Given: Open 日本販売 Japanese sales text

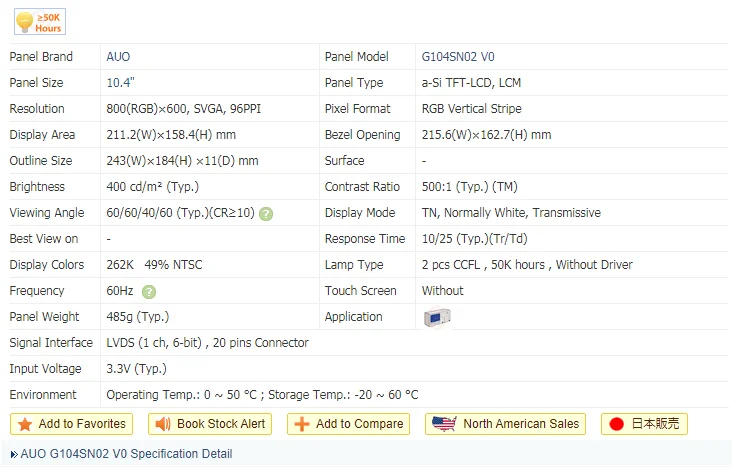Looking at the screenshot, I should (655, 424).
